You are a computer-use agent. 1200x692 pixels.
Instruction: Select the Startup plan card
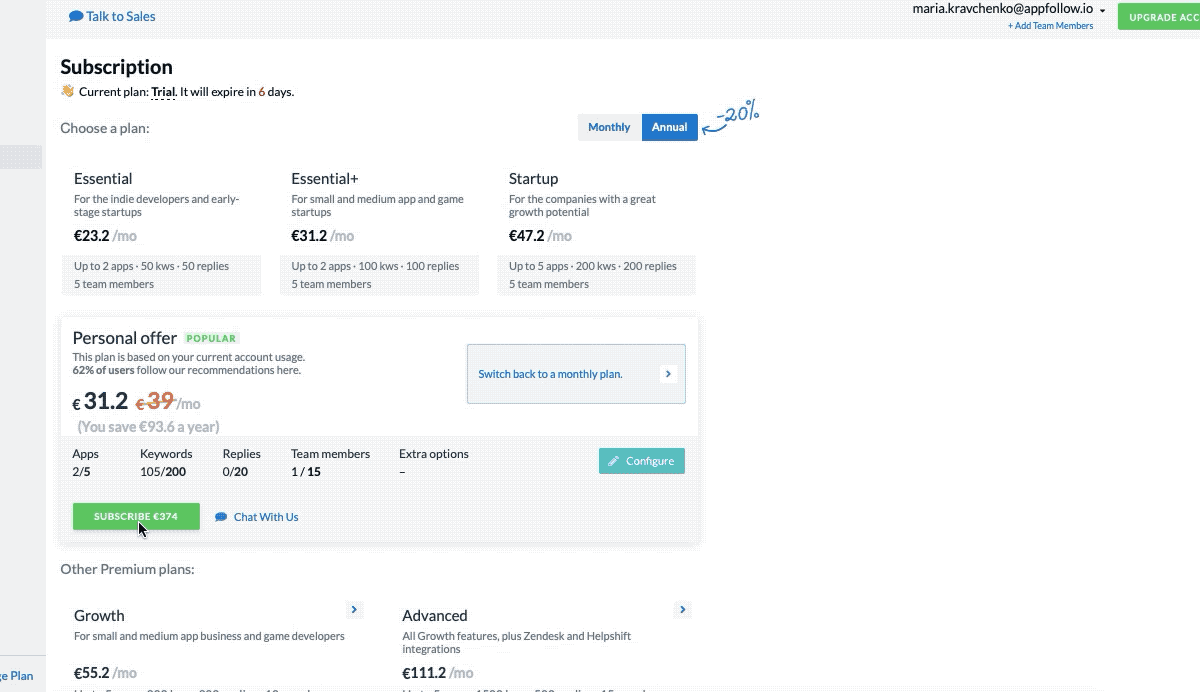tap(595, 230)
